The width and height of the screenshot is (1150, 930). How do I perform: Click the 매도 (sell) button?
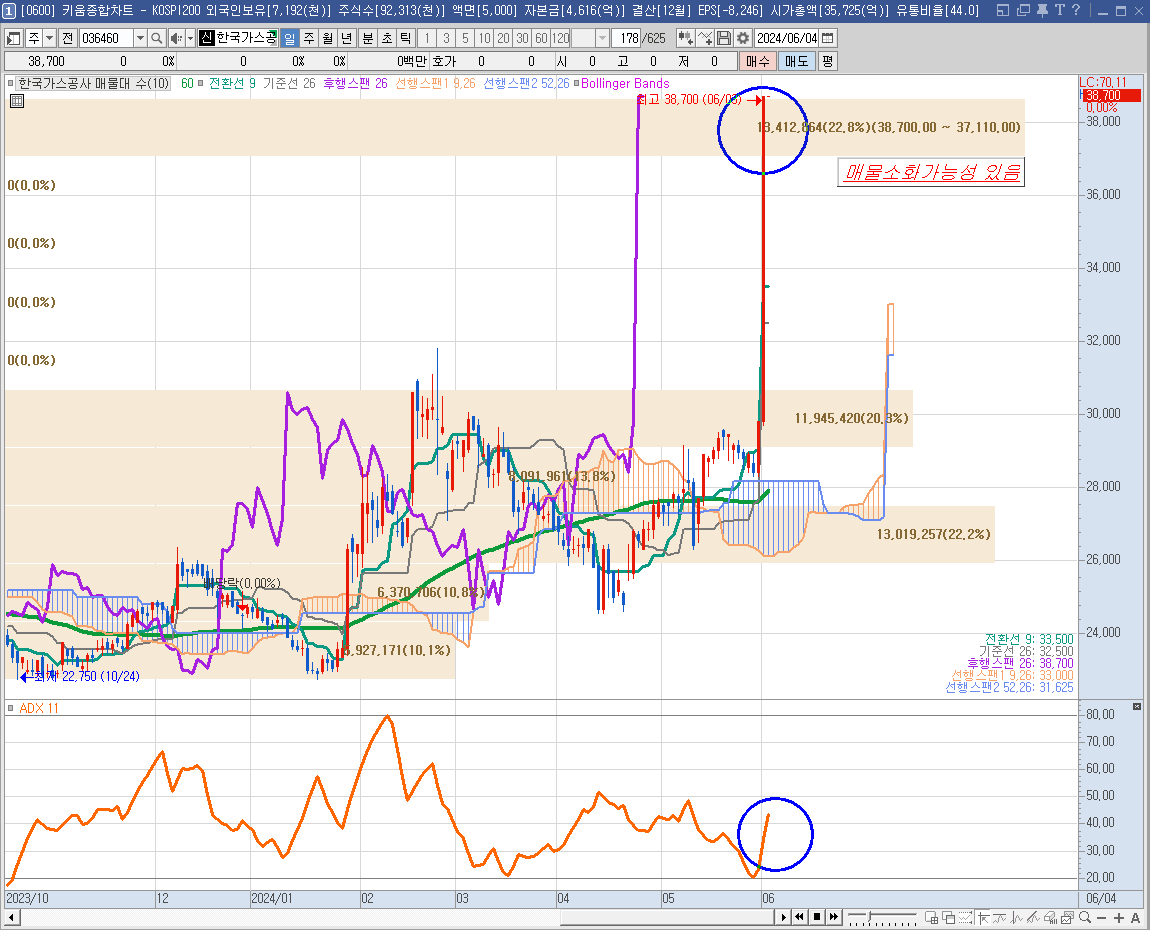[x=796, y=62]
